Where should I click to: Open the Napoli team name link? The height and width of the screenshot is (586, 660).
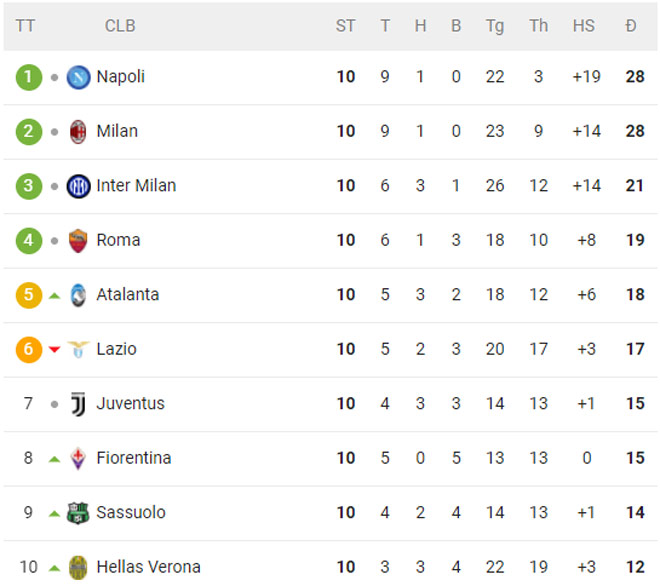pyautogui.click(x=121, y=77)
